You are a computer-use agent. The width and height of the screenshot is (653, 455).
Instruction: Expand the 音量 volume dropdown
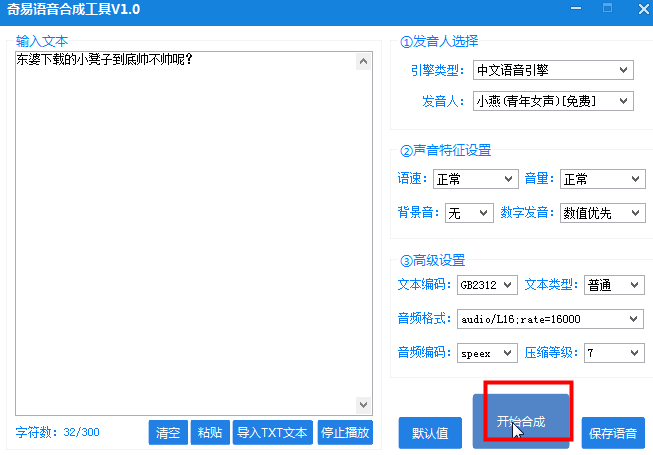click(x=603, y=179)
